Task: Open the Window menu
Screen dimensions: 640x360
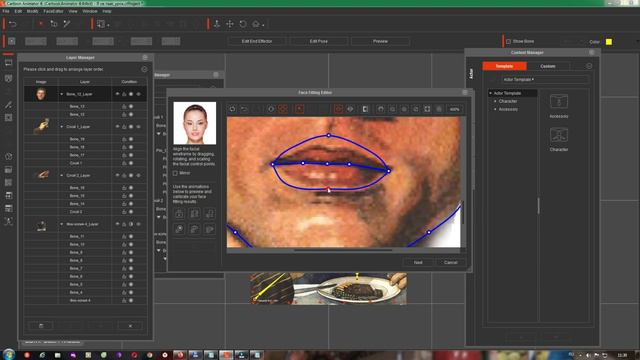Action: pos(90,11)
